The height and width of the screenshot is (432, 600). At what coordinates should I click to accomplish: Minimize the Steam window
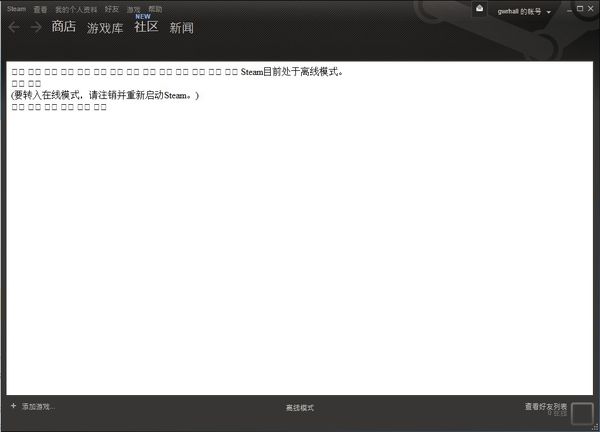(569, 10)
